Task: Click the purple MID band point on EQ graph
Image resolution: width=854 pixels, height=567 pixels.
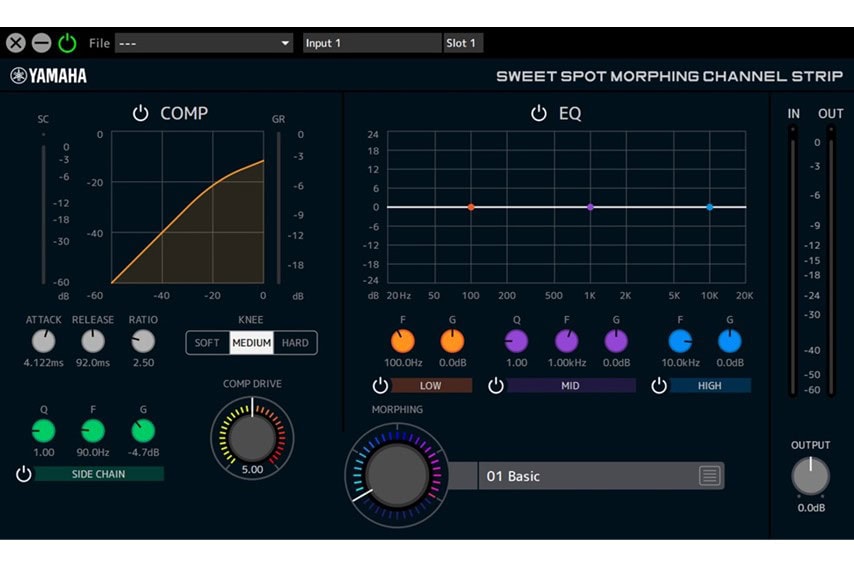Action: point(590,207)
